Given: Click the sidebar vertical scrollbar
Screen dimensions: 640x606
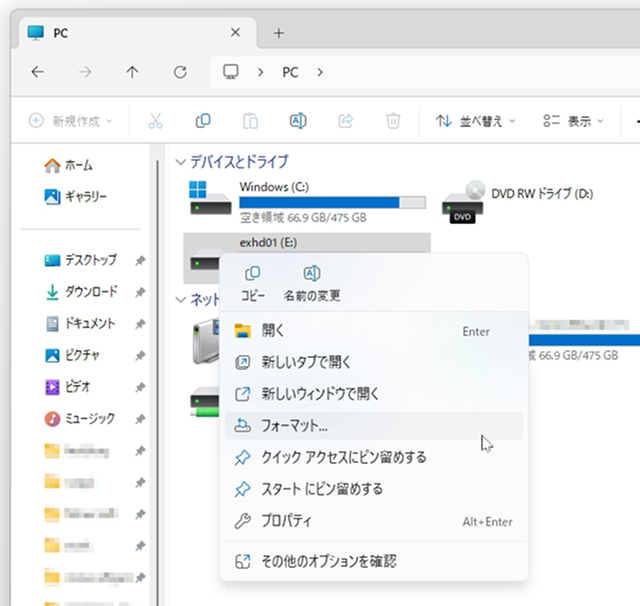Looking at the screenshot, I should point(158,383).
